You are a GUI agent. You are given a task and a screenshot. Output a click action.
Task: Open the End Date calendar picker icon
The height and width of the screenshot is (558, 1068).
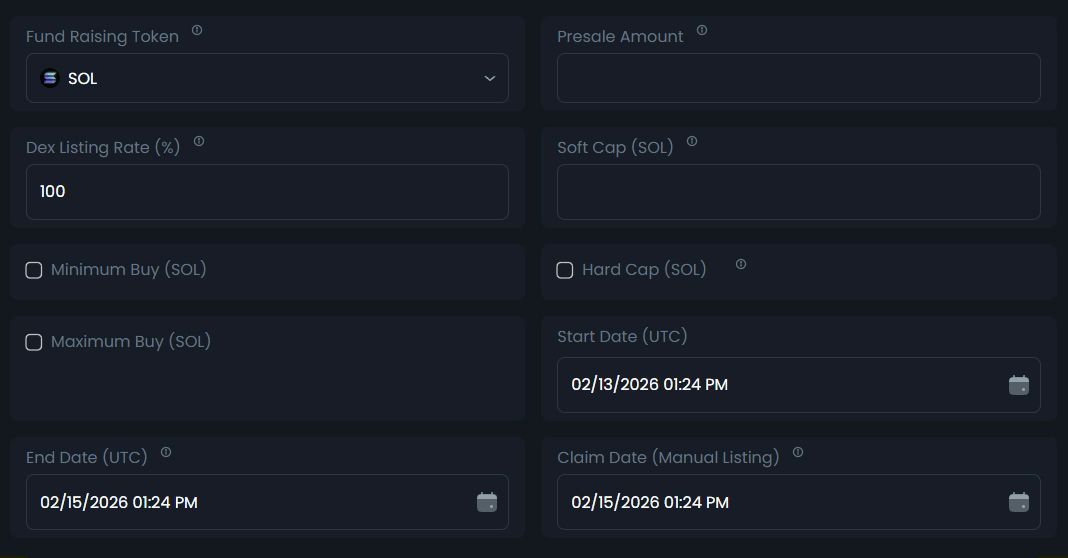click(487, 502)
